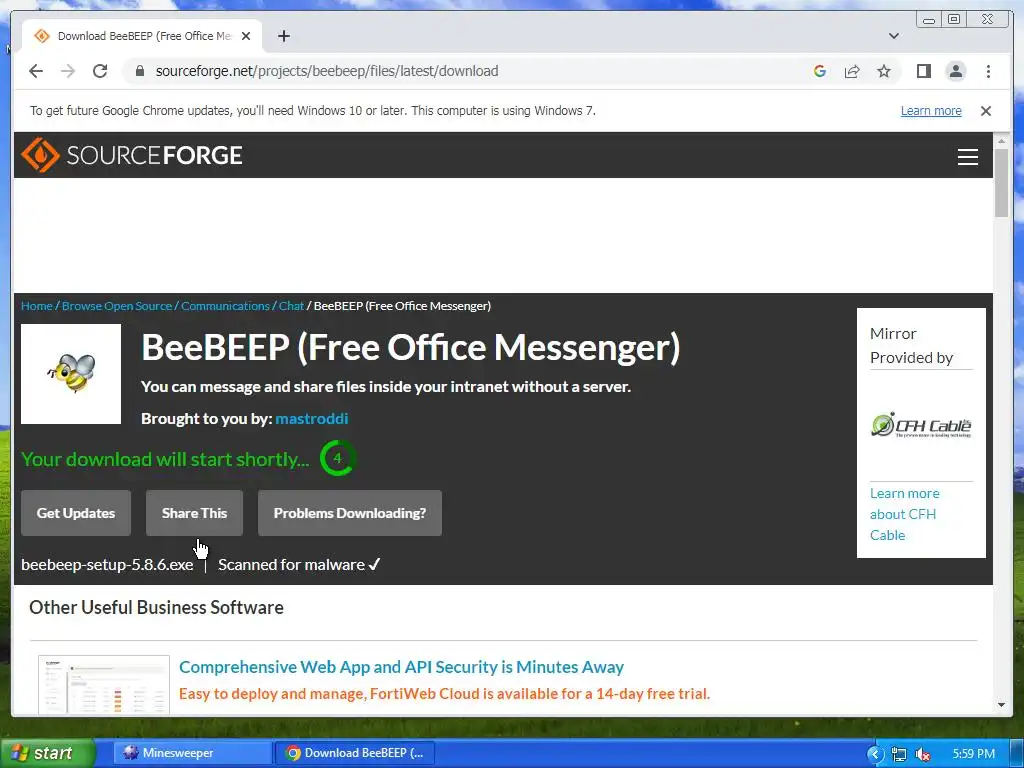The height and width of the screenshot is (768, 1024).
Task: Click the muted volume tray icon
Action: tap(923, 754)
